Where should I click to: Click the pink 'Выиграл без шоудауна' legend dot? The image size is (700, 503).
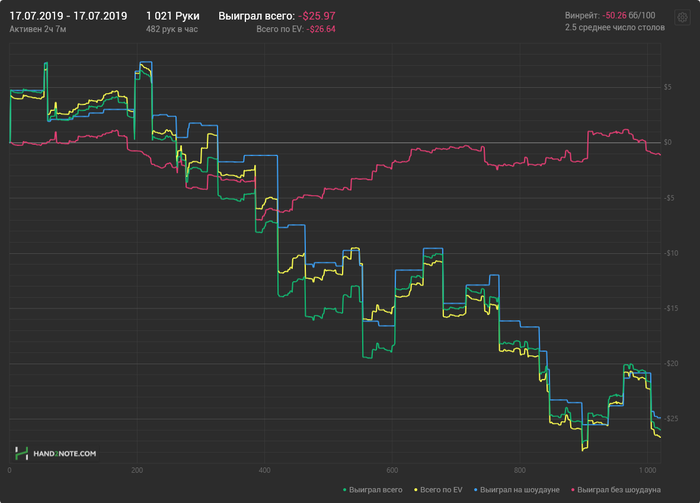(571, 490)
